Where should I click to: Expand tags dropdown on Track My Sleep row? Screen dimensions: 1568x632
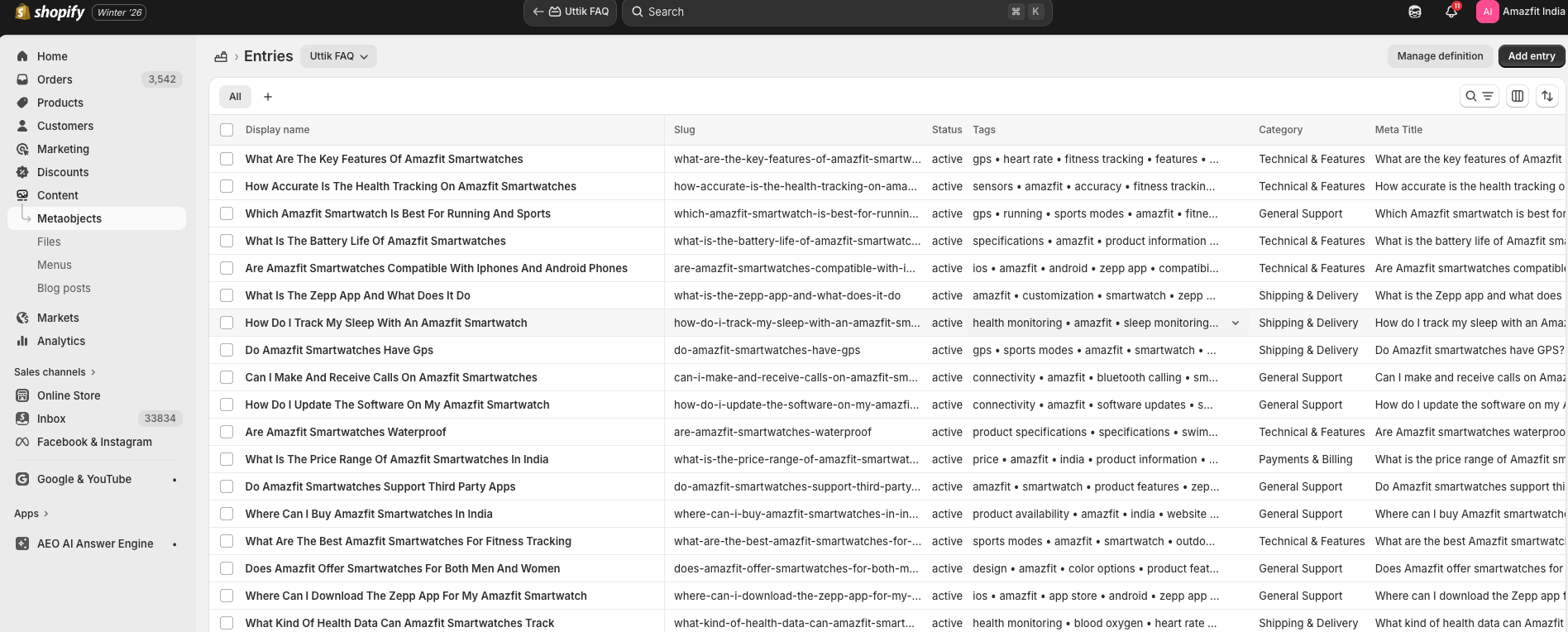click(x=1236, y=323)
